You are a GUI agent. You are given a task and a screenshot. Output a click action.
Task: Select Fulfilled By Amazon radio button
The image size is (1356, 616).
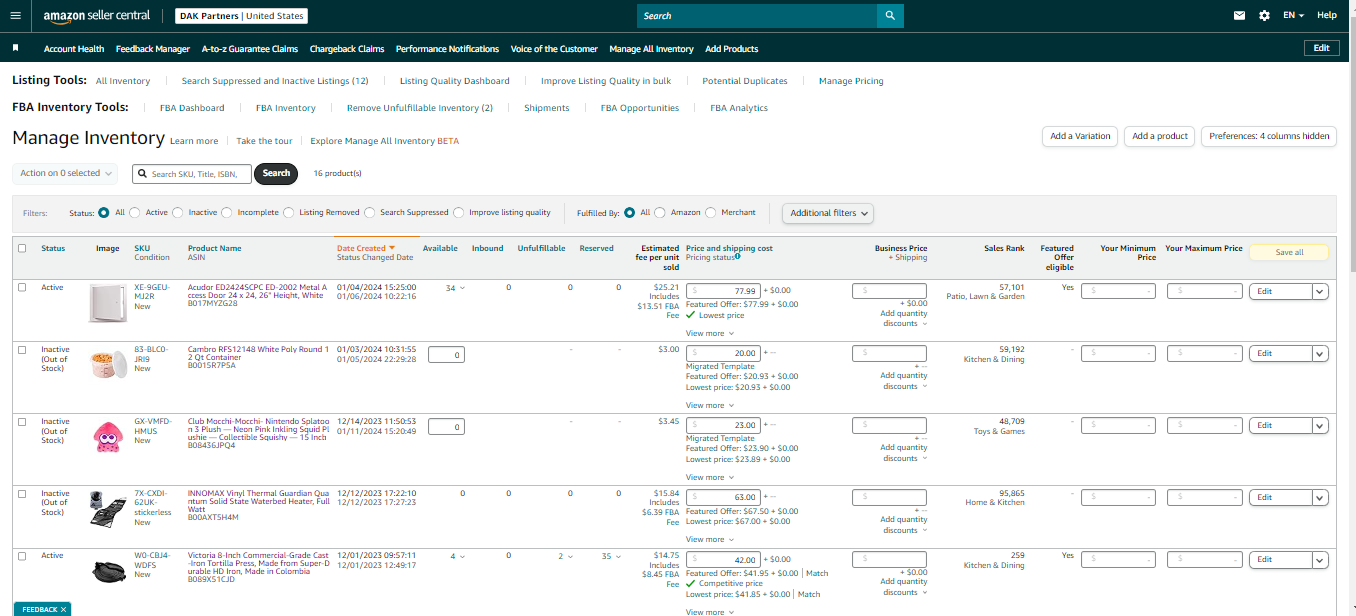coord(660,212)
